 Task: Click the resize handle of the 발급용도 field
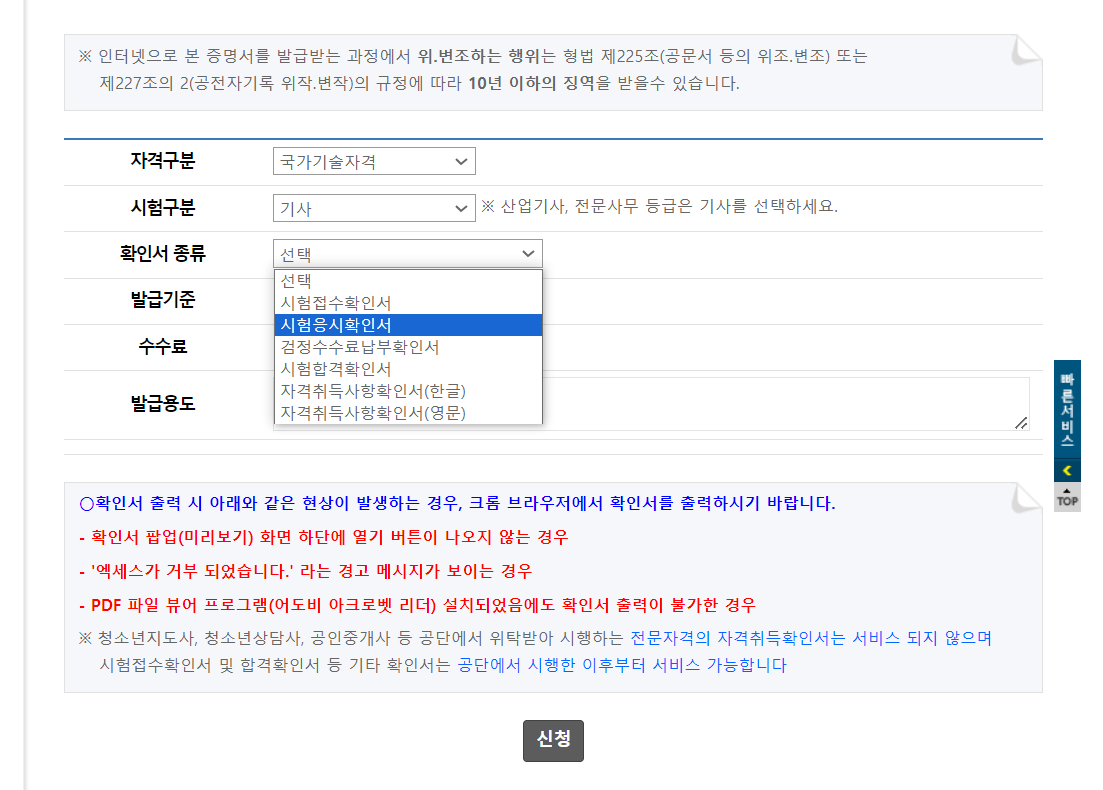coord(1022,424)
